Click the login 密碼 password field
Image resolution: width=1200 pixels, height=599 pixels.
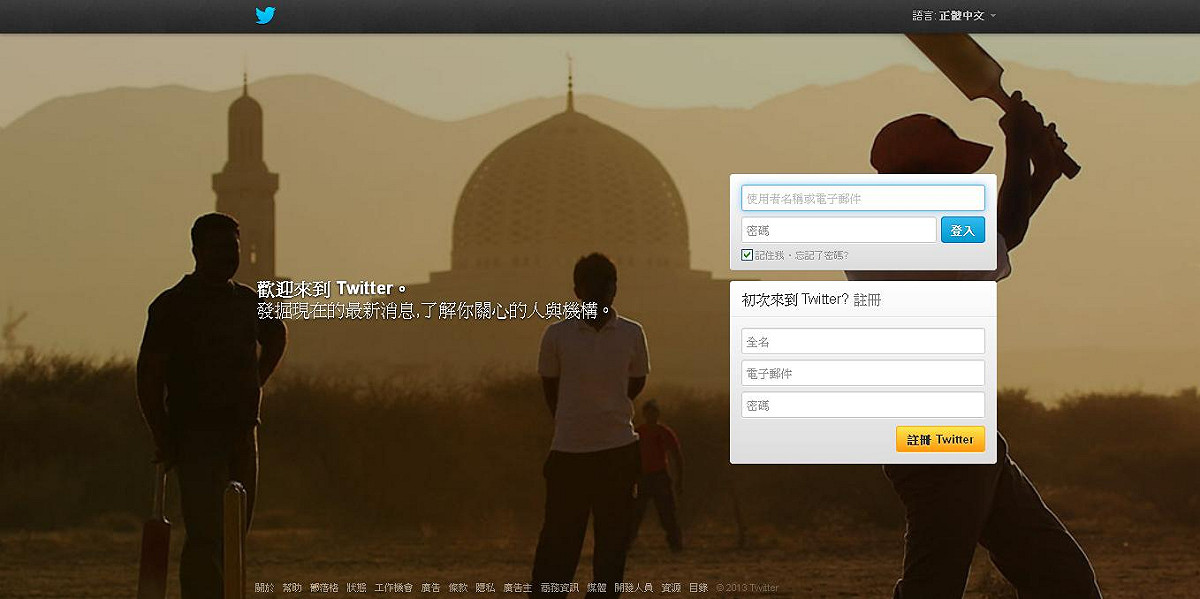pos(839,230)
